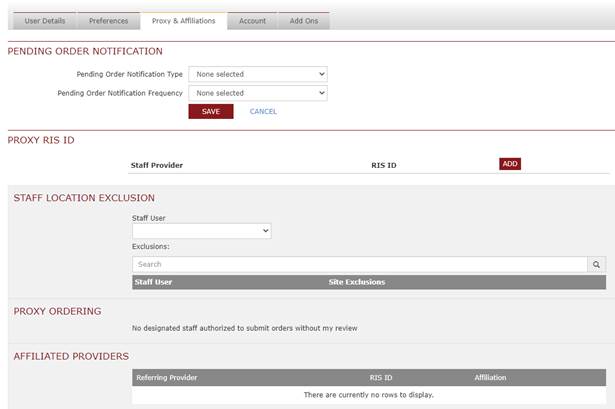This screenshot has width=615, height=409.
Task: Open the User Details tab
Action: 44,21
